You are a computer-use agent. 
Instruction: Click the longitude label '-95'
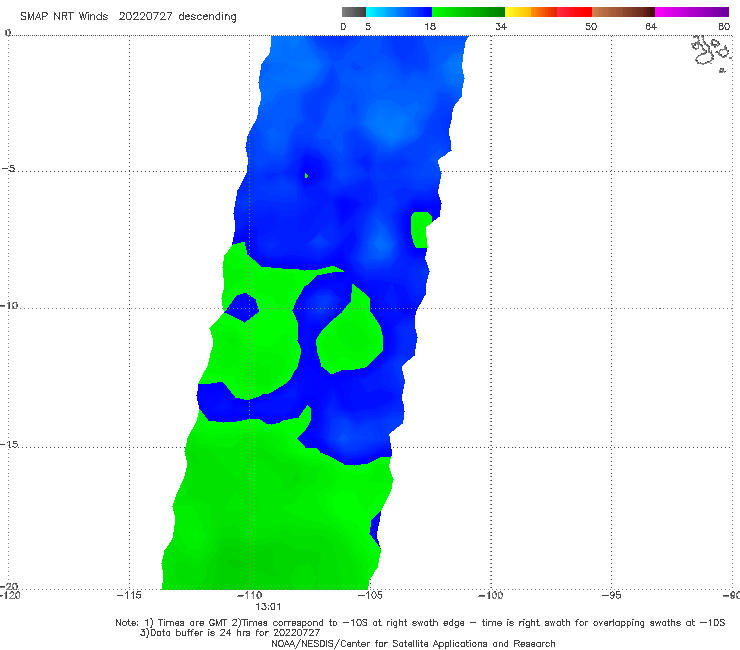(x=611, y=595)
